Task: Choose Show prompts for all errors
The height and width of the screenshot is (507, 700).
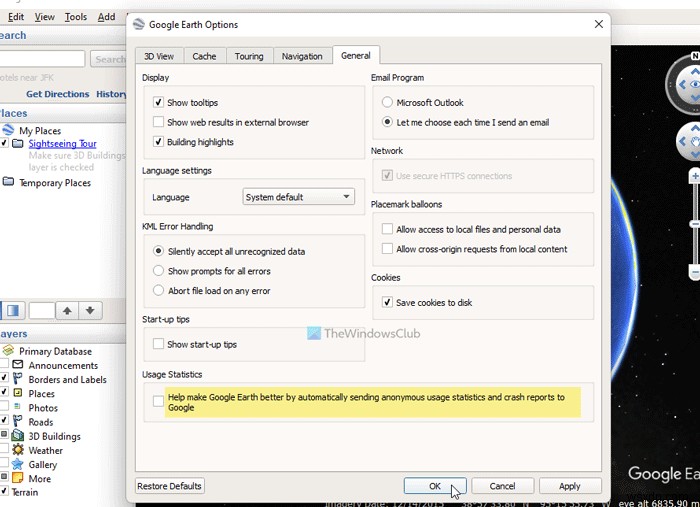Action: click(x=158, y=271)
